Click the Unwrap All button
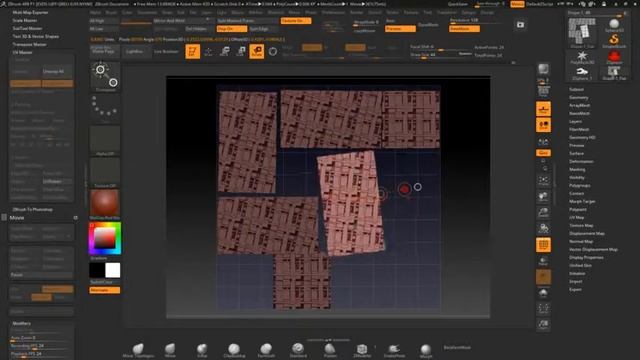Screen dimensions: 640x360 [58, 71]
